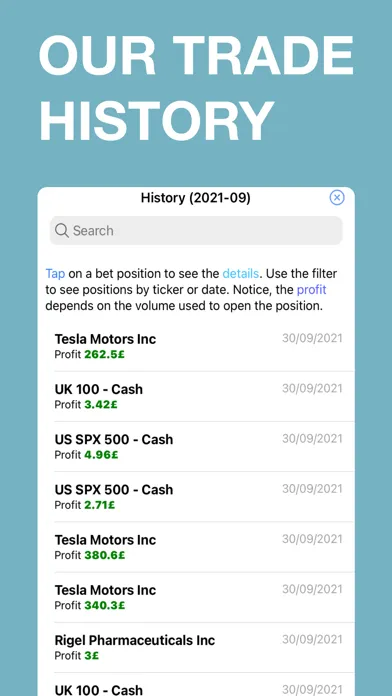Click the 340.3£ profit value

click(x=105, y=605)
